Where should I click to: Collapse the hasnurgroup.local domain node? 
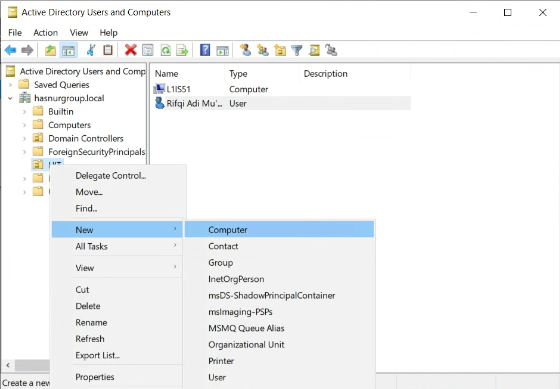(10, 98)
